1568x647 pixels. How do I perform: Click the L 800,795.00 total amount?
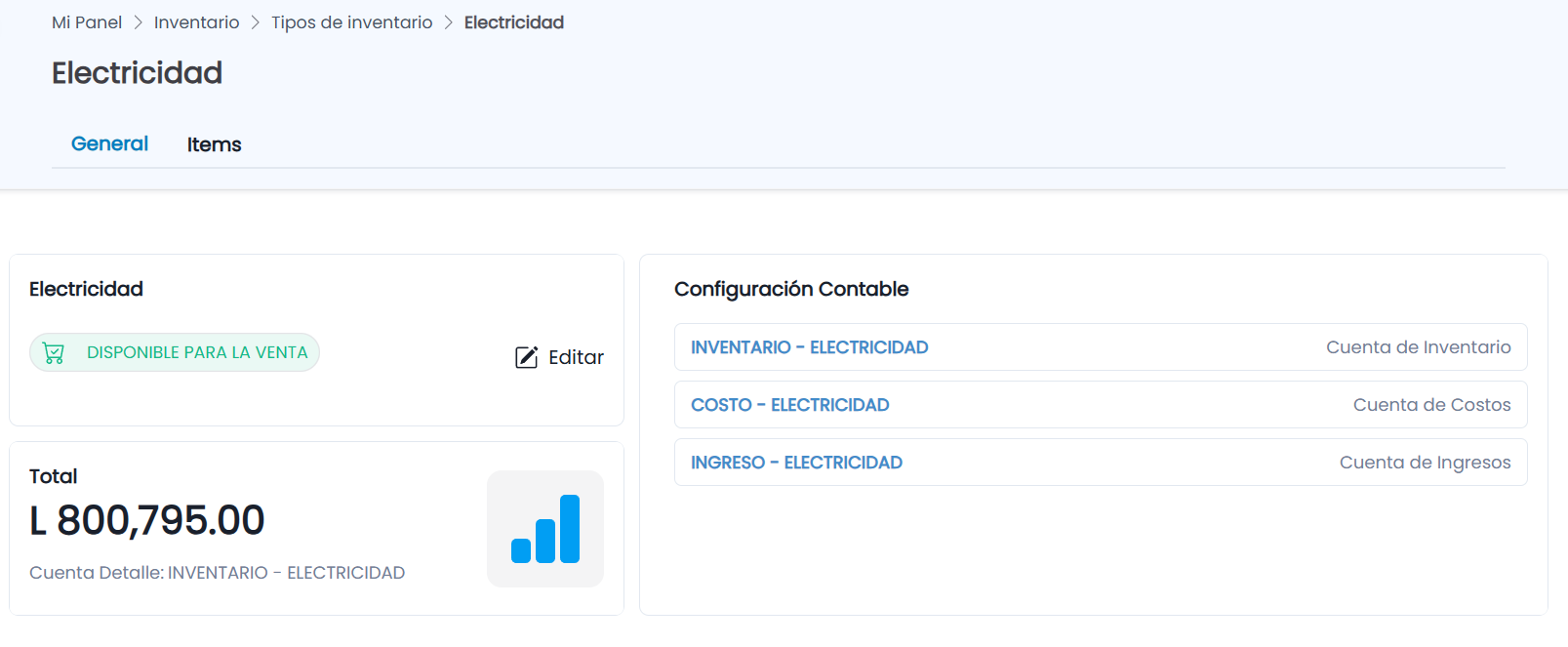pyautogui.click(x=147, y=520)
